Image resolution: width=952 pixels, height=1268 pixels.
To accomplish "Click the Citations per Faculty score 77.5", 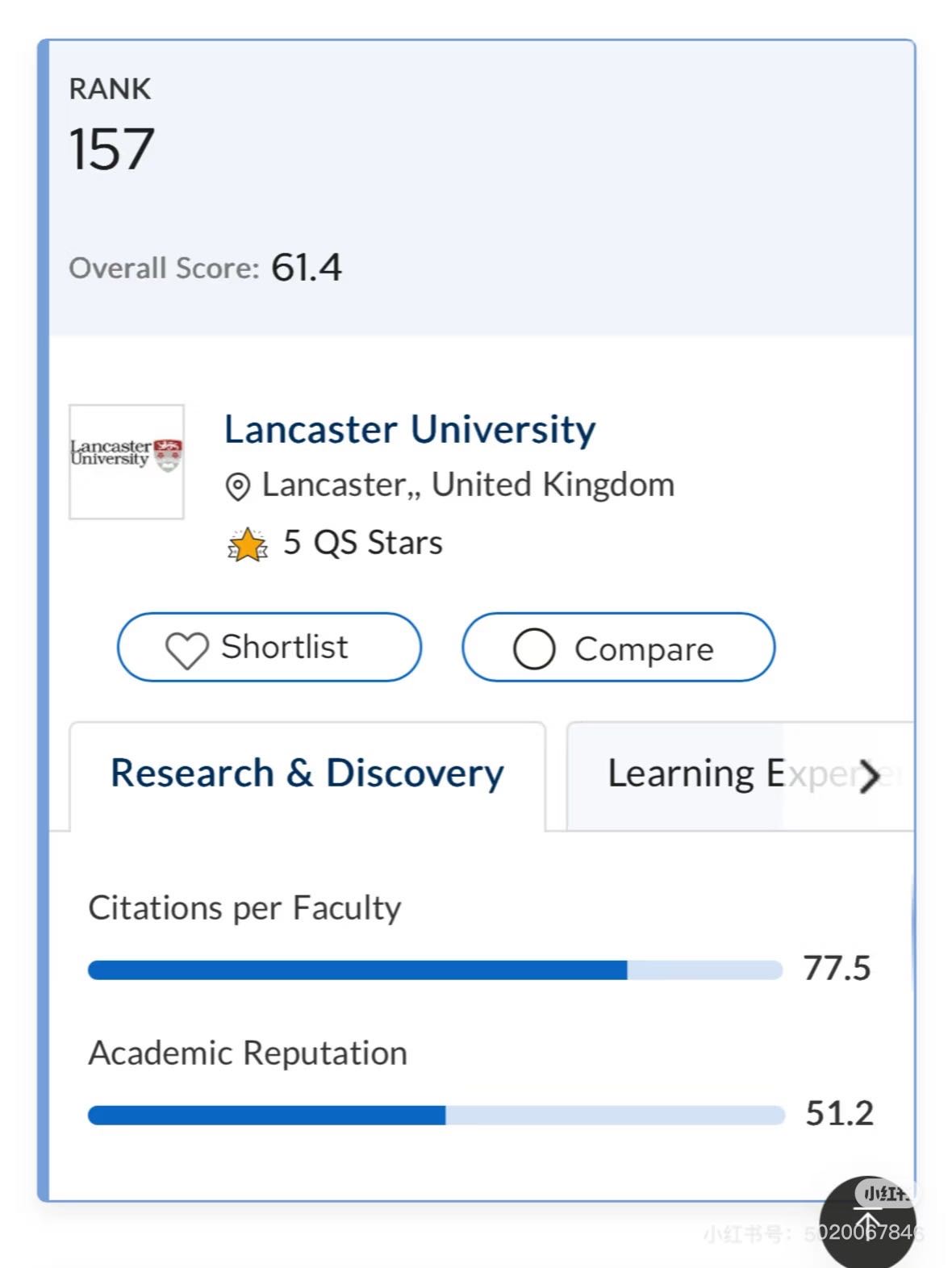I will click(x=837, y=968).
